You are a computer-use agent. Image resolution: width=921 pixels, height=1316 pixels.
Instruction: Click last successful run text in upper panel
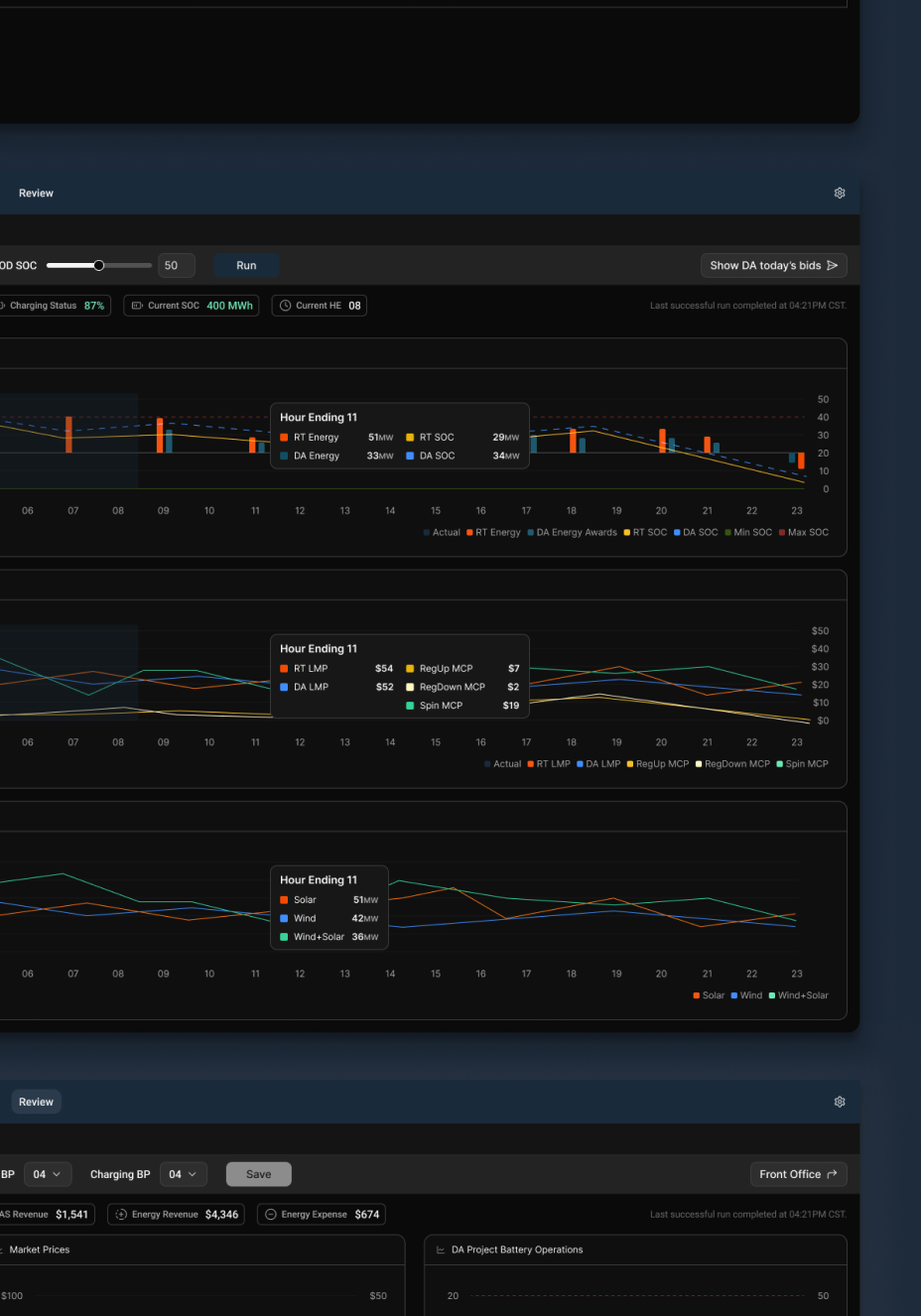click(x=748, y=306)
